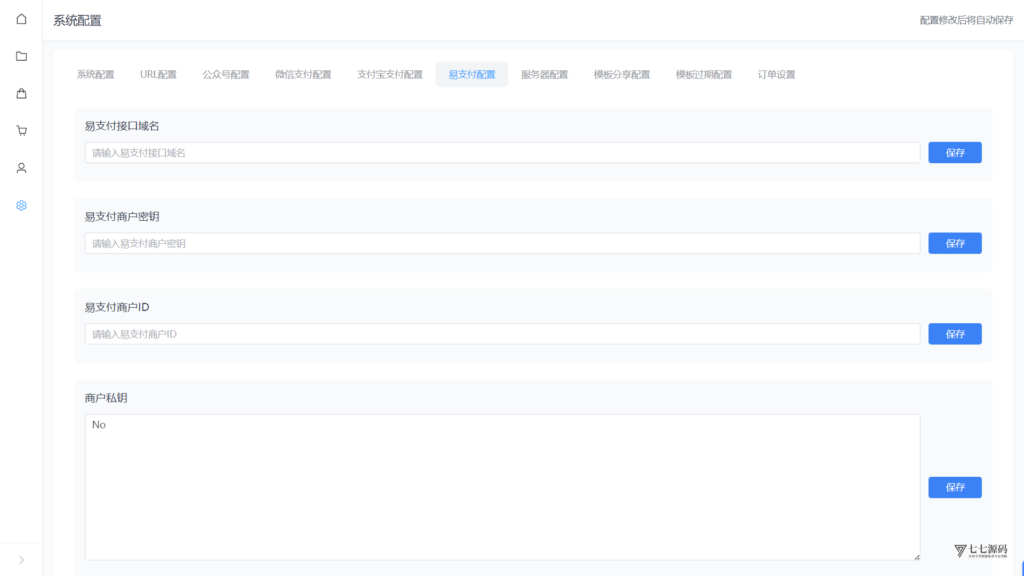The image size is (1024, 576).
Task: Click the 易支付商户密钥 label
Action: [x=121, y=217]
